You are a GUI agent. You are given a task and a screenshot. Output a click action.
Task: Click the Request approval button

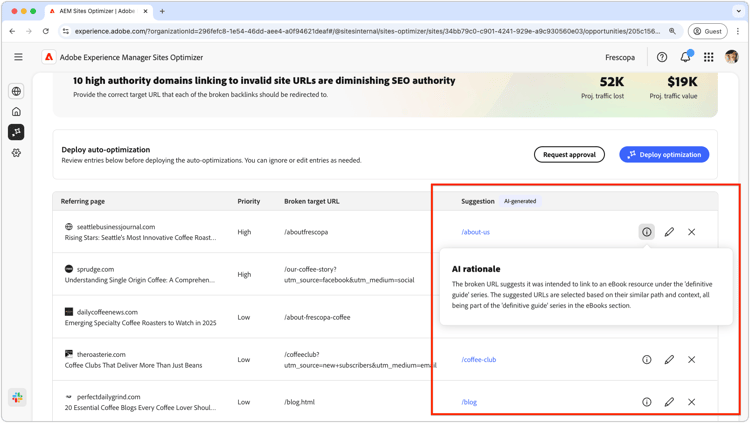coord(569,155)
